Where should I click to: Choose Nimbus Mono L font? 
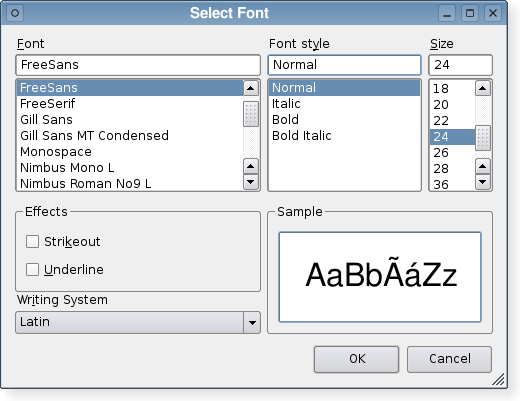tap(130, 168)
